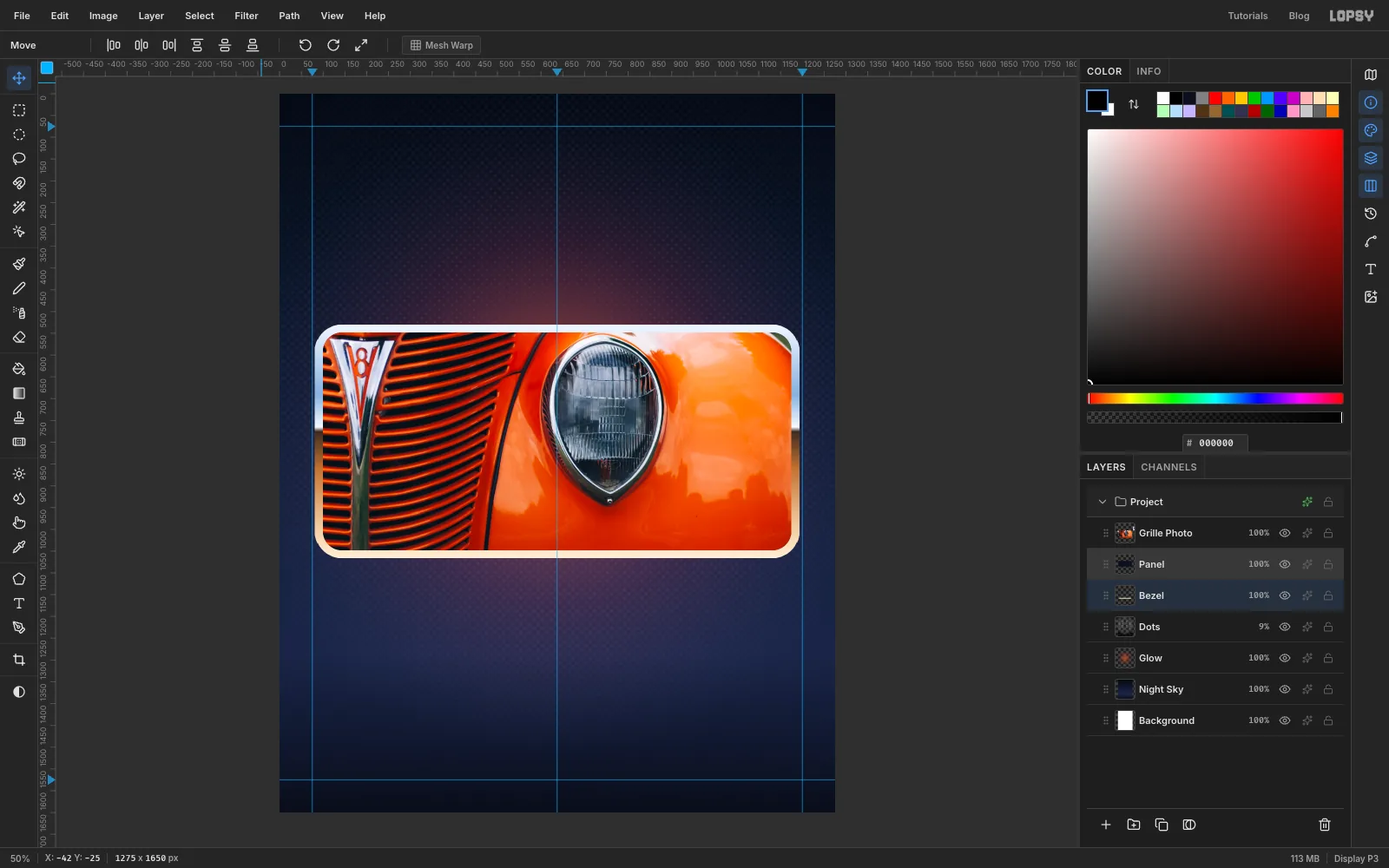
Task: Select the Rectangular Marquee tool
Action: (19, 110)
